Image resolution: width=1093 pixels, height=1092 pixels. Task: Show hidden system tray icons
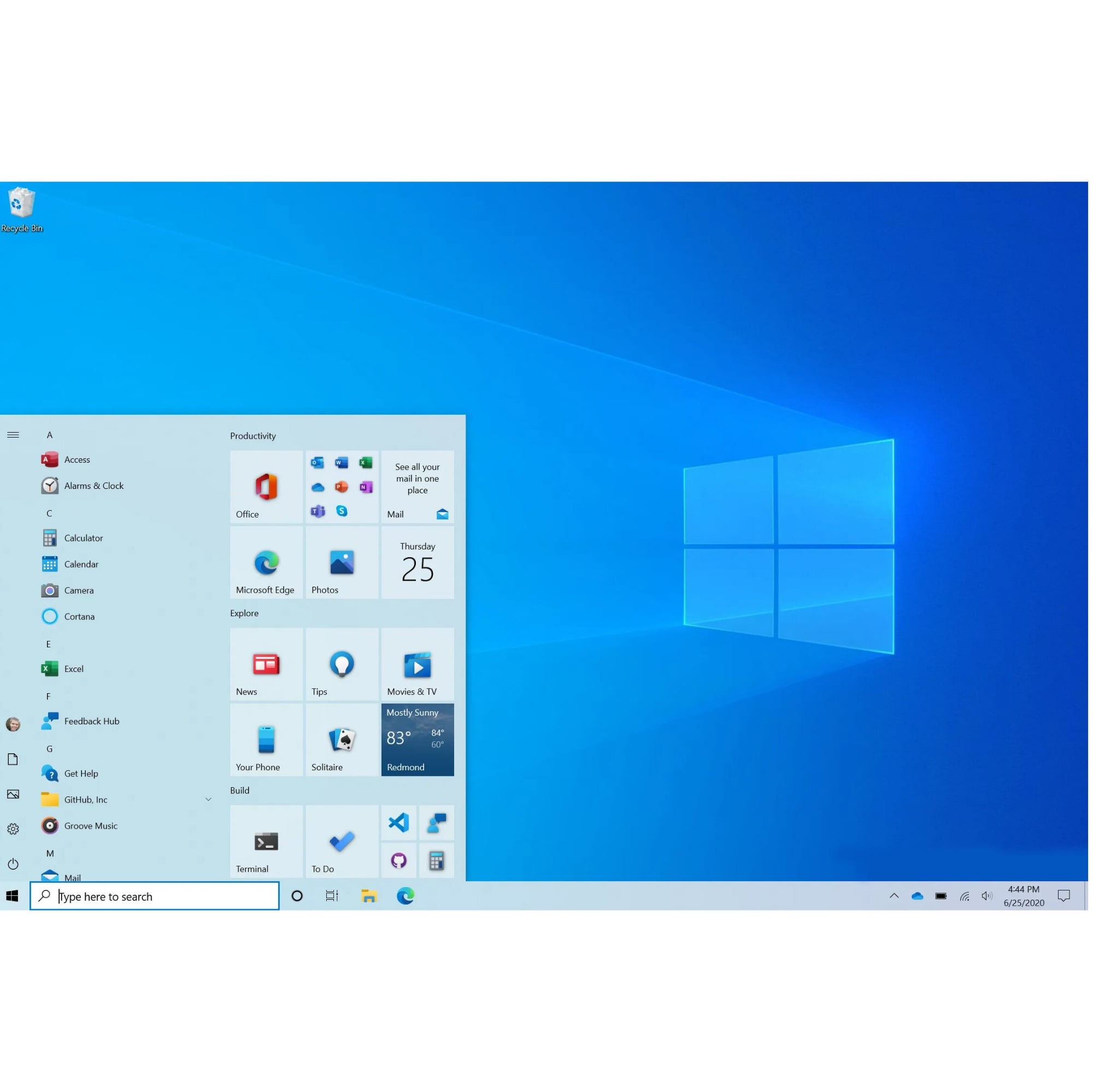click(894, 896)
